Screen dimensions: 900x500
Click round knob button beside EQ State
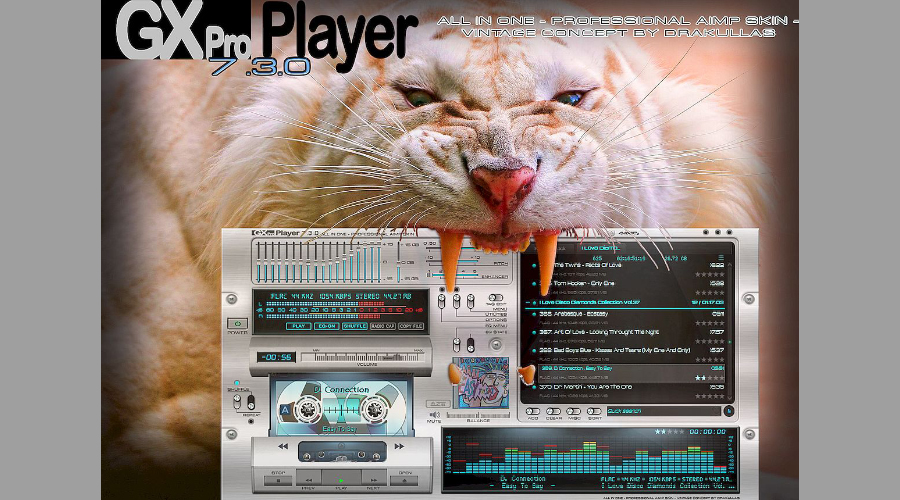click(495, 345)
